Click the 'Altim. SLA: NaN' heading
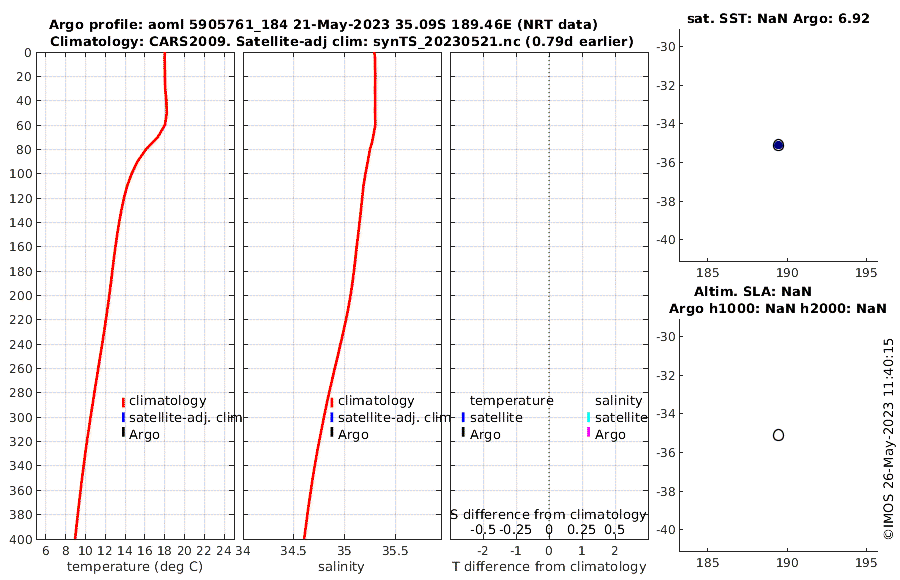This screenshot has height=580, width=900. 752,291
